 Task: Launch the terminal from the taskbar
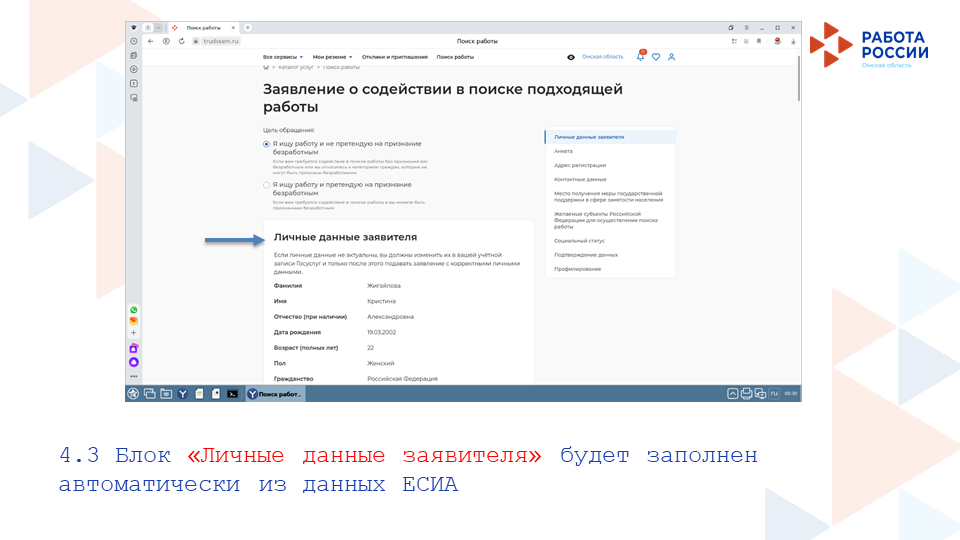(x=232, y=394)
